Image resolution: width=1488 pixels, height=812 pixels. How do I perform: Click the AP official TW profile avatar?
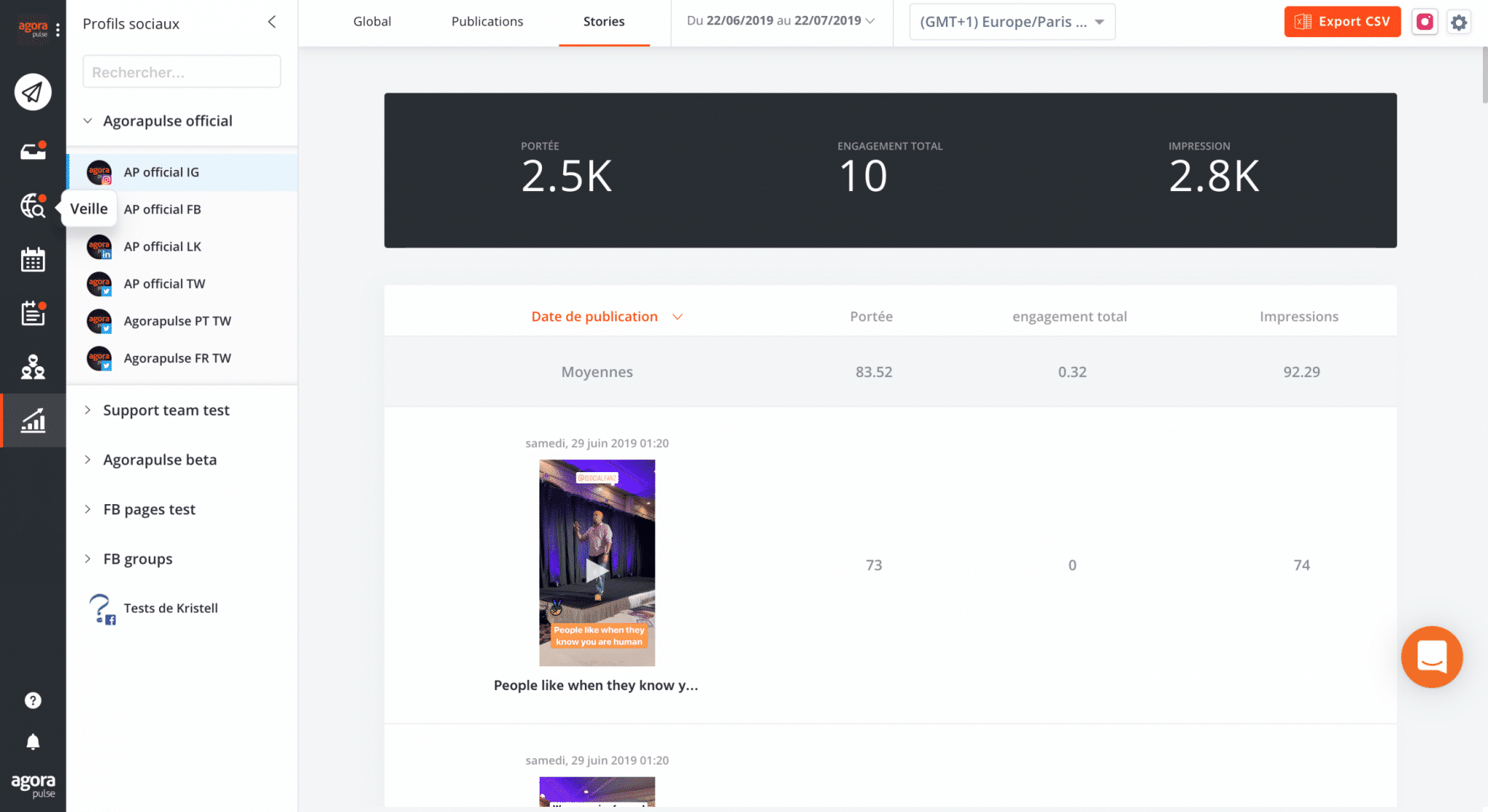tap(99, 283)
